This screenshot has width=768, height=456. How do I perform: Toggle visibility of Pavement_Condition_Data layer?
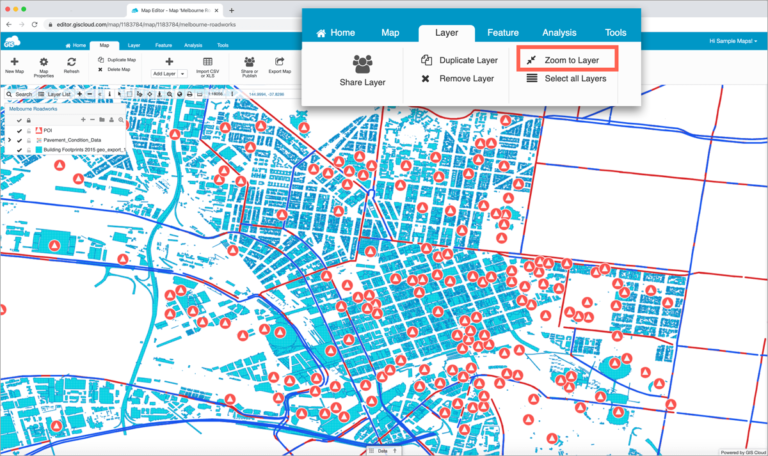coord(19,141)
